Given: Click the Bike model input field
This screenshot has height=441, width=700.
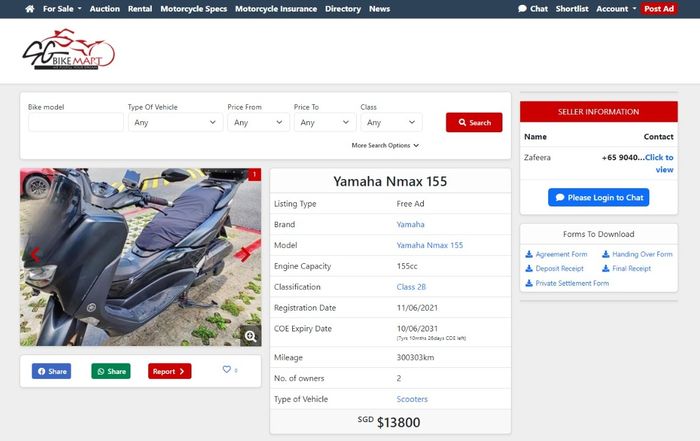Looking at the screenshot, I should (76, 122).
